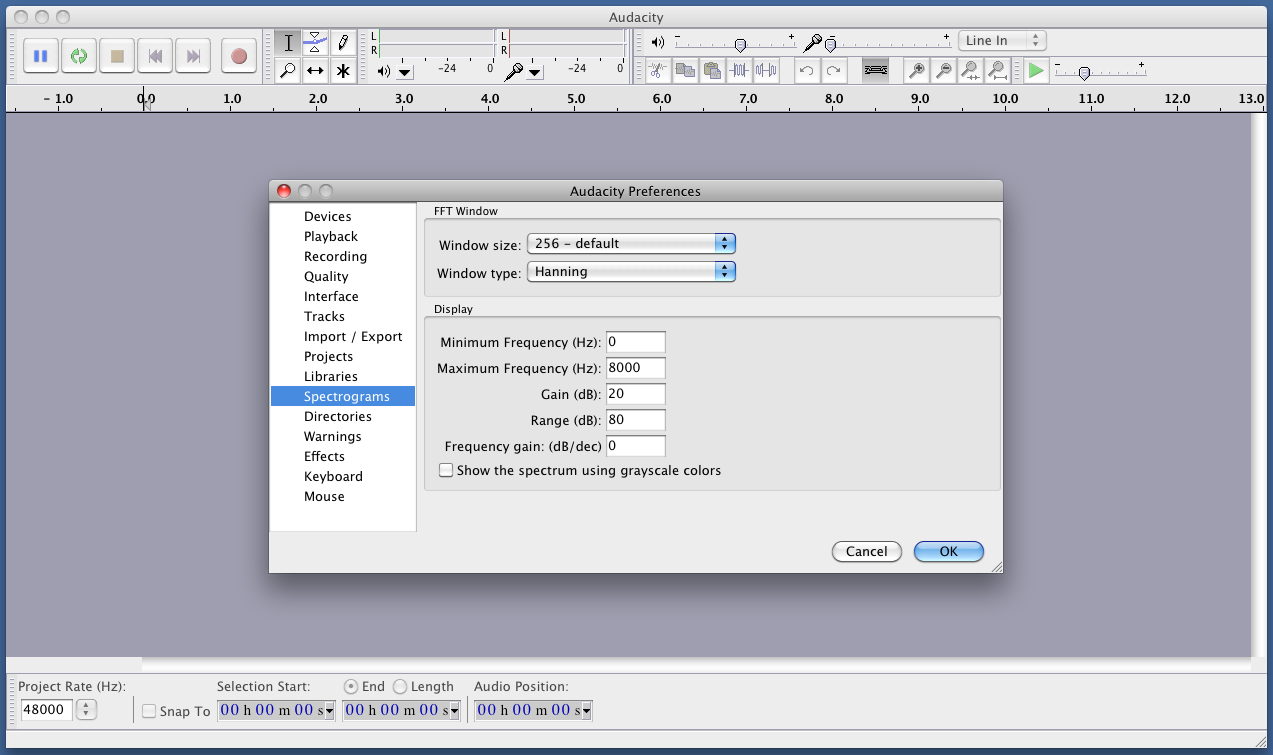The image size is (1273, 755).
Task: Pick the Time Shift tool
Action: pyautogui.click(x=315, y=71)
